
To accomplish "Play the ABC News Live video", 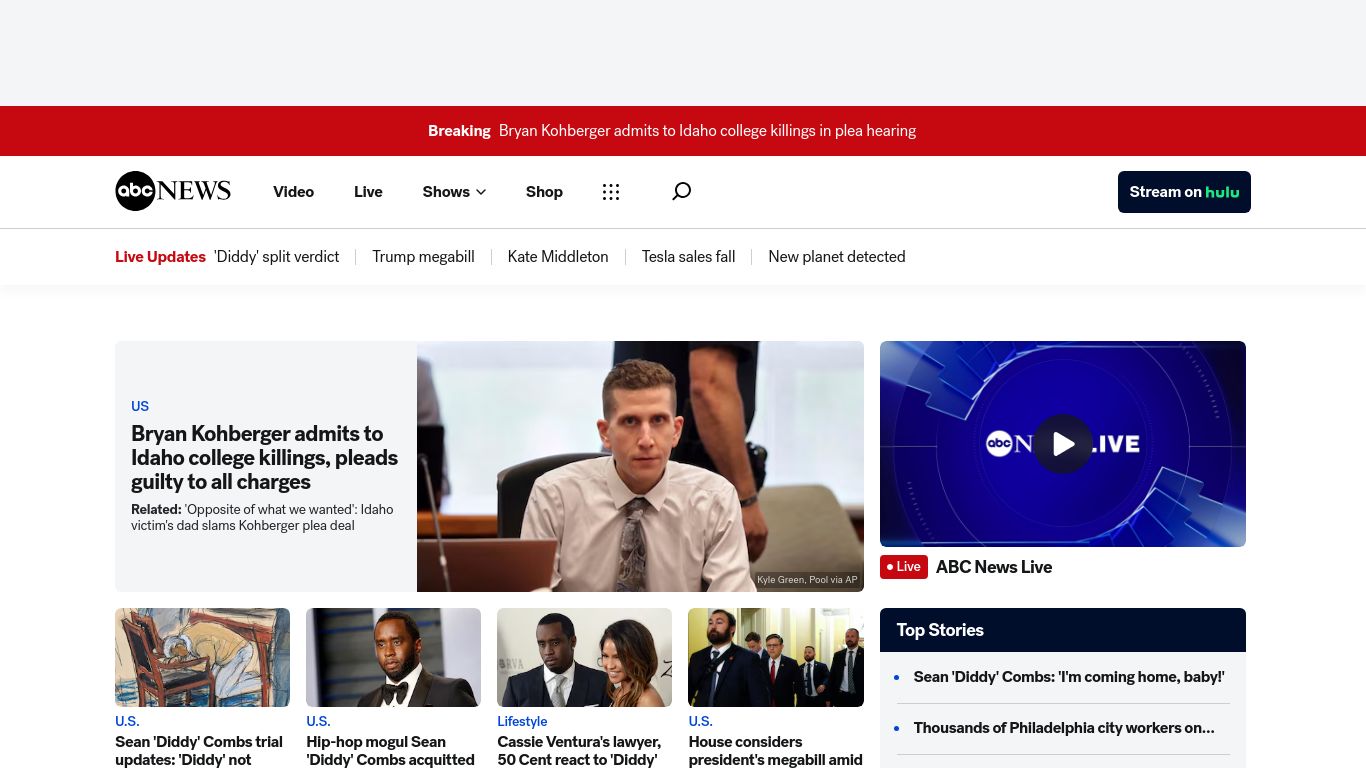I will coord(1062,444).
